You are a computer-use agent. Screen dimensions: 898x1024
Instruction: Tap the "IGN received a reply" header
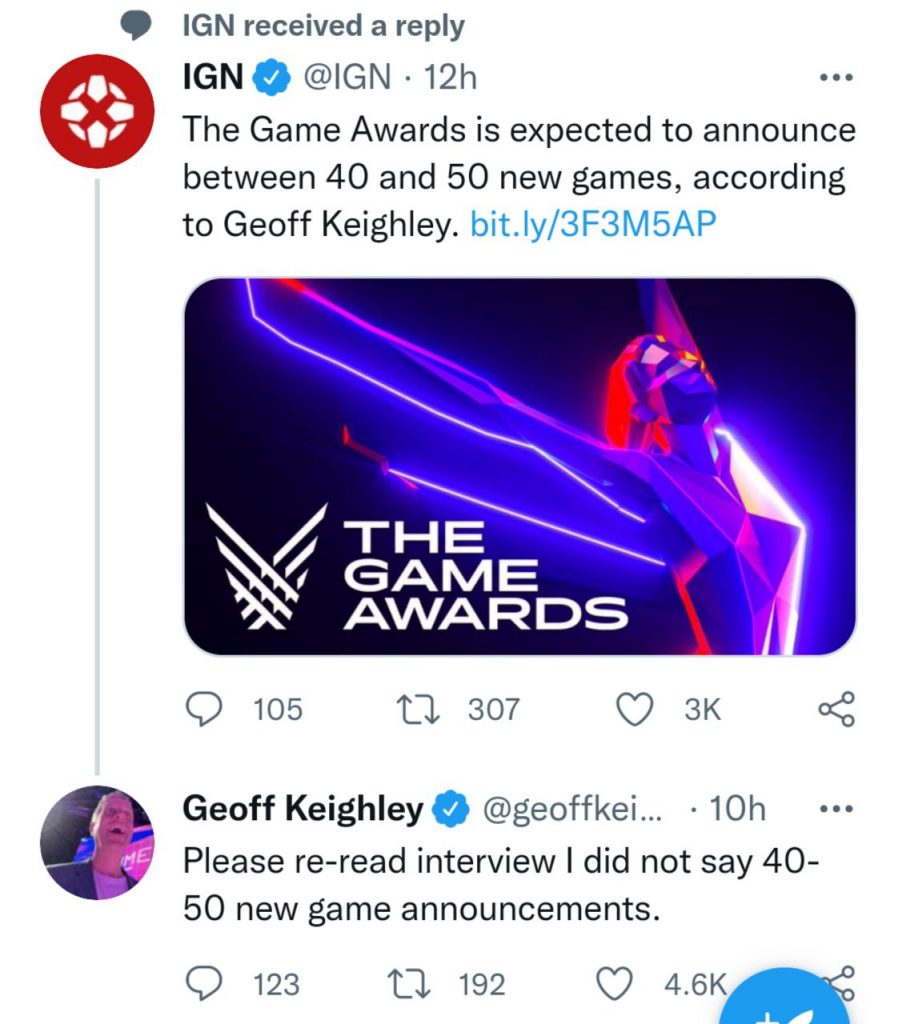(x=322, y=26)
